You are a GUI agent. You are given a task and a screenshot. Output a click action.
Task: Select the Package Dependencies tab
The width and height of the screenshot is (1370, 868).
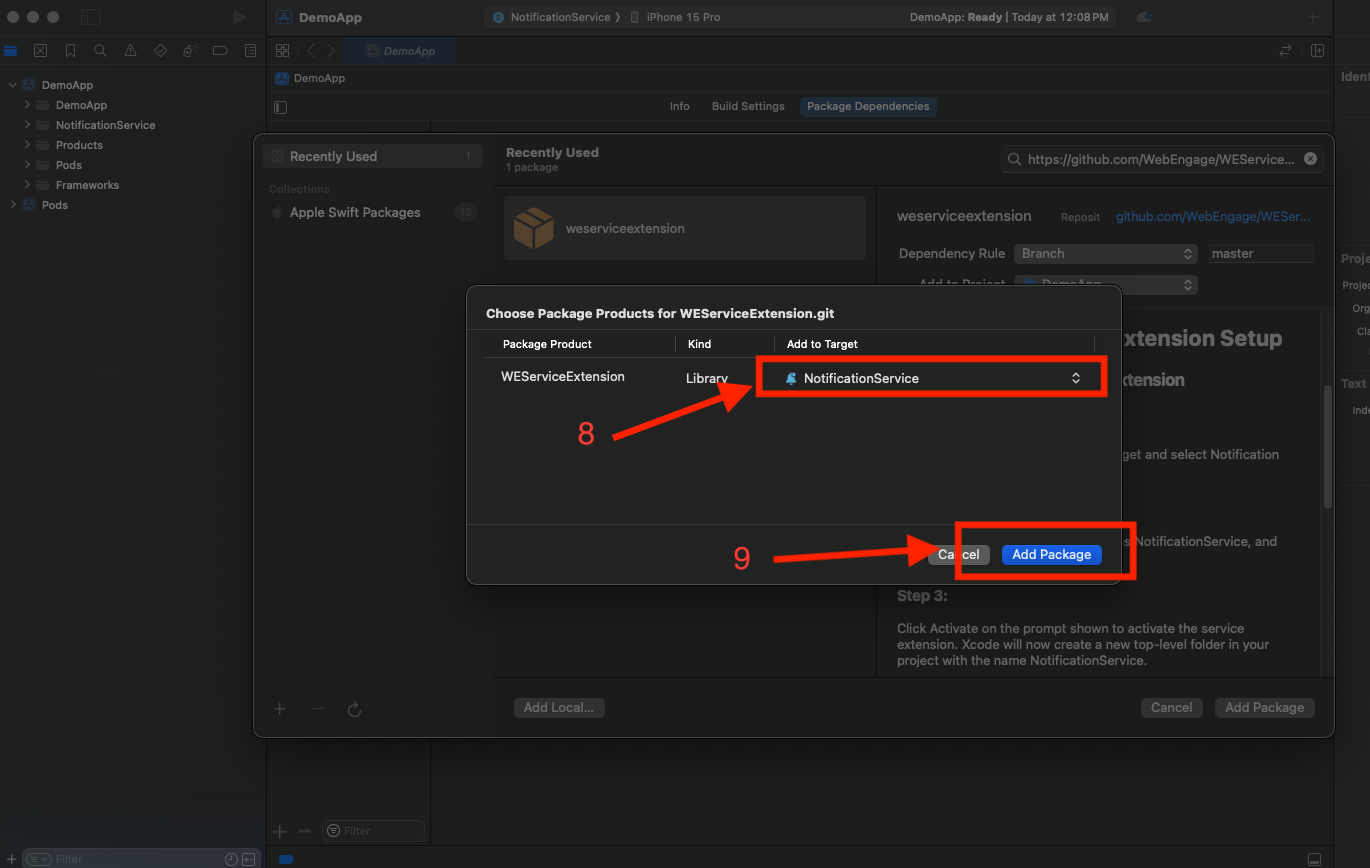(868, 106)
